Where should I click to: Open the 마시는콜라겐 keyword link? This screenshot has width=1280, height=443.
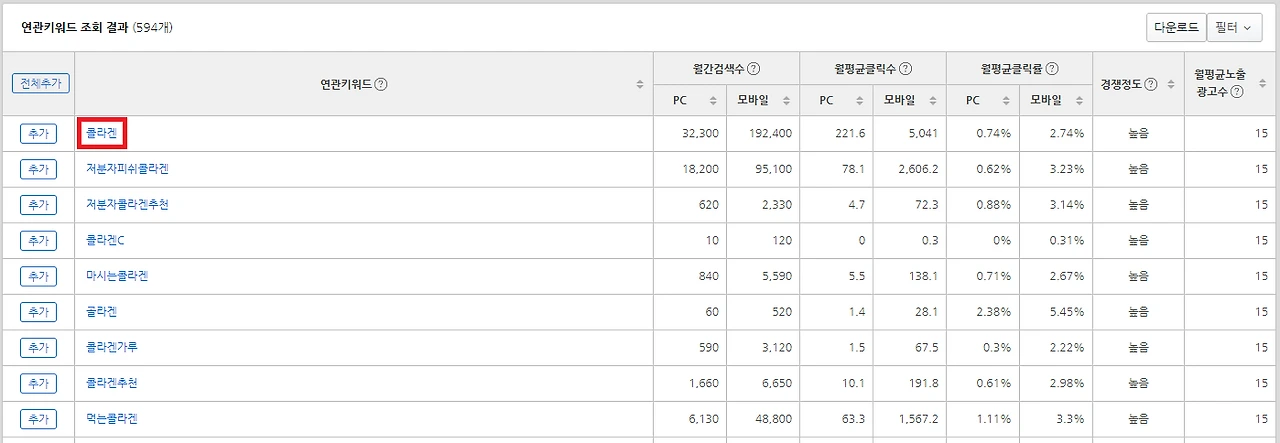pos(117,276)
